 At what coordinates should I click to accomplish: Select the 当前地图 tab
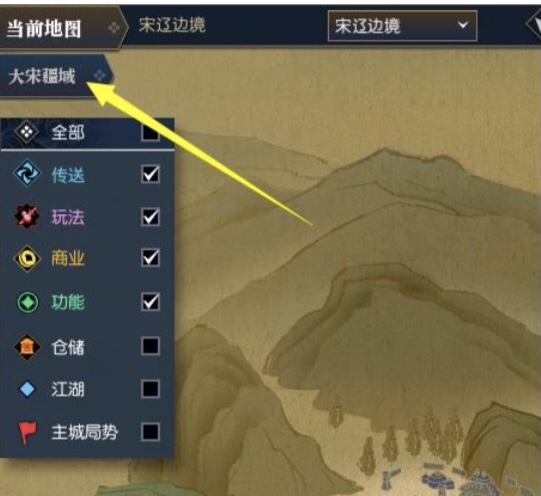[62, 28]
